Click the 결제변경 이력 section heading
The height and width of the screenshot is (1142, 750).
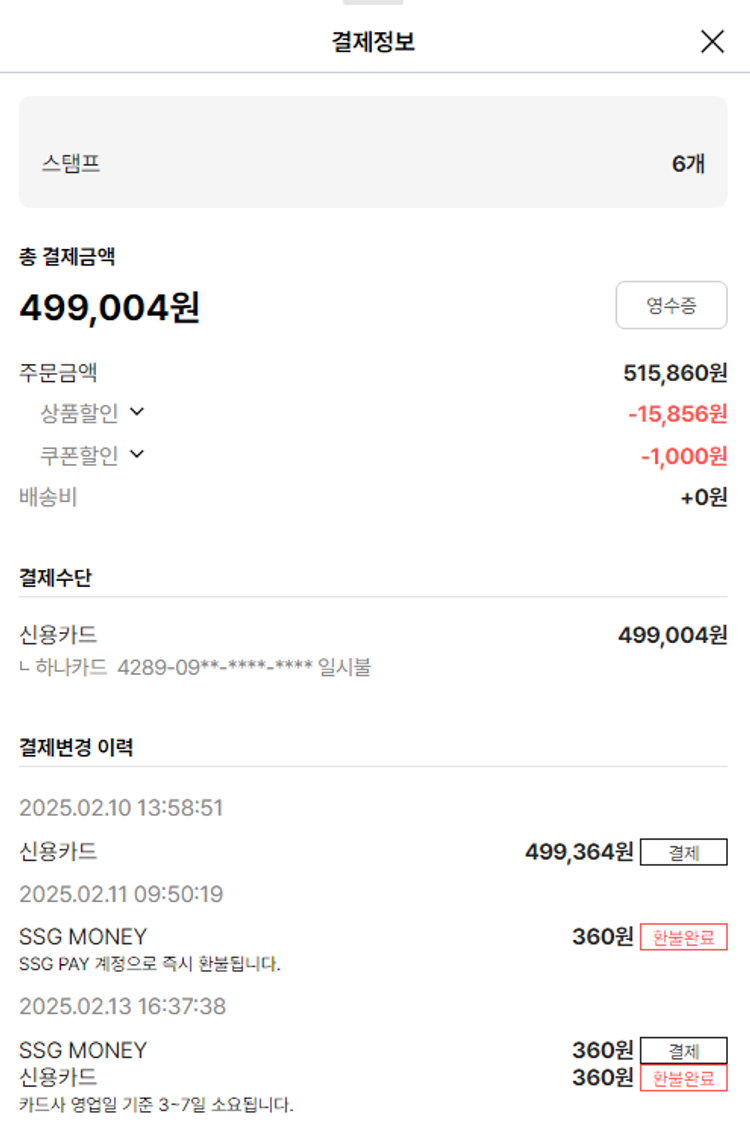click(76, 747)
